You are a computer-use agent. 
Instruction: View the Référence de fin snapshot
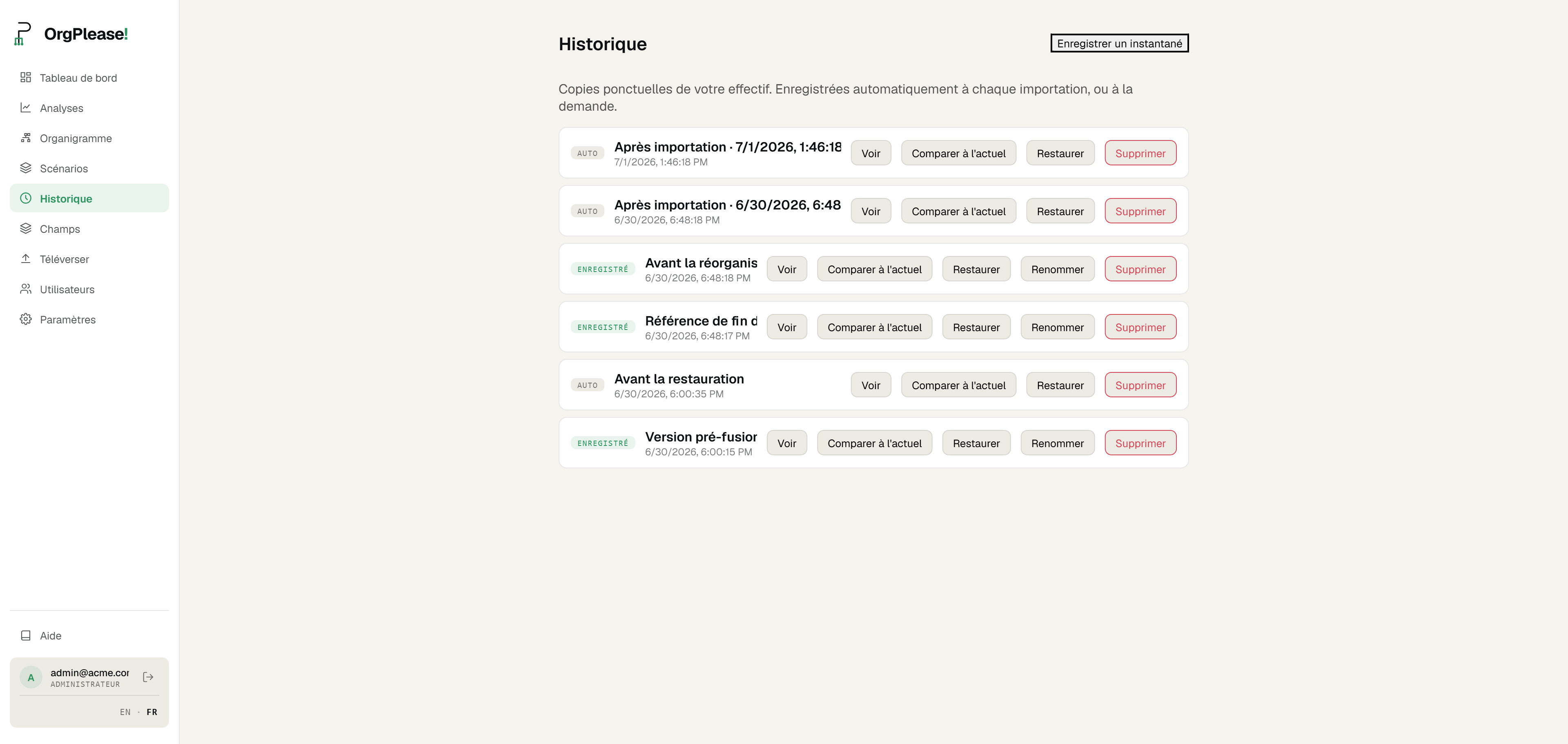(786, 327)
